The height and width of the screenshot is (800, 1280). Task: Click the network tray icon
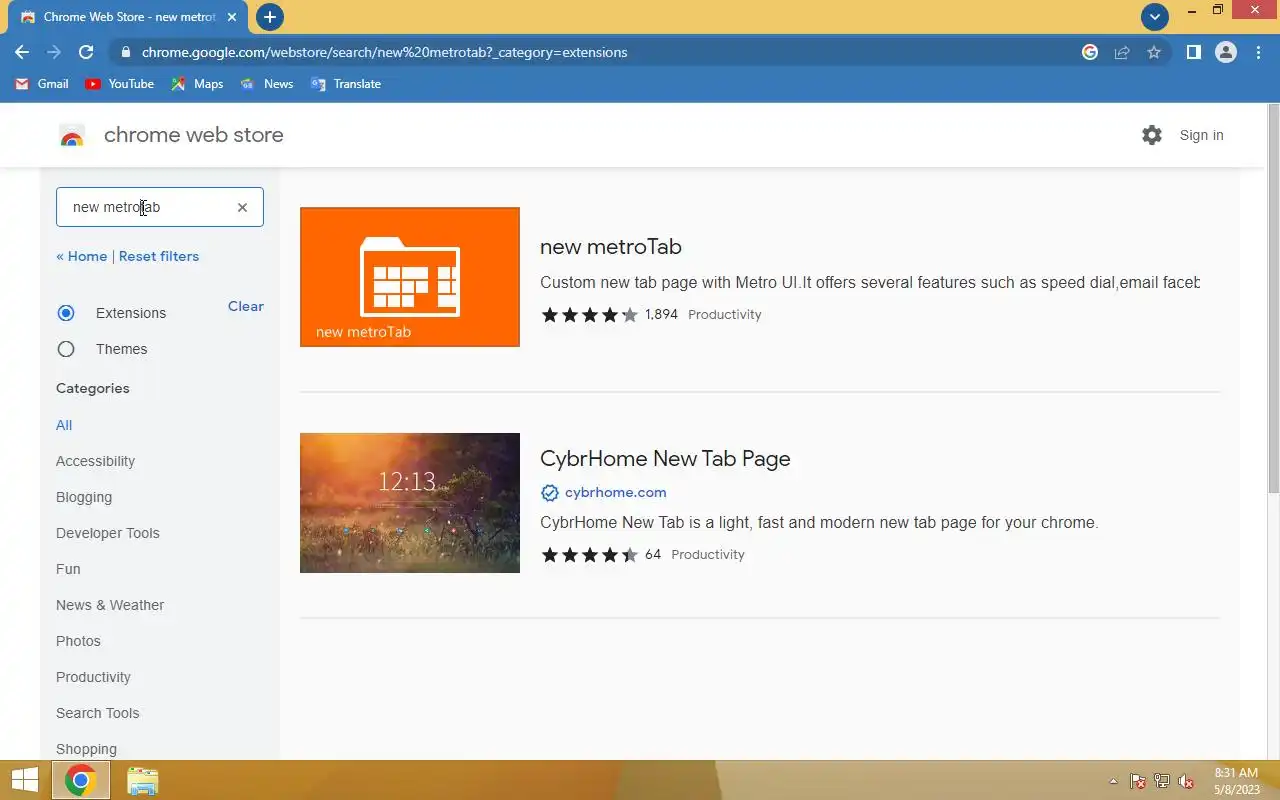[1162, 781]
